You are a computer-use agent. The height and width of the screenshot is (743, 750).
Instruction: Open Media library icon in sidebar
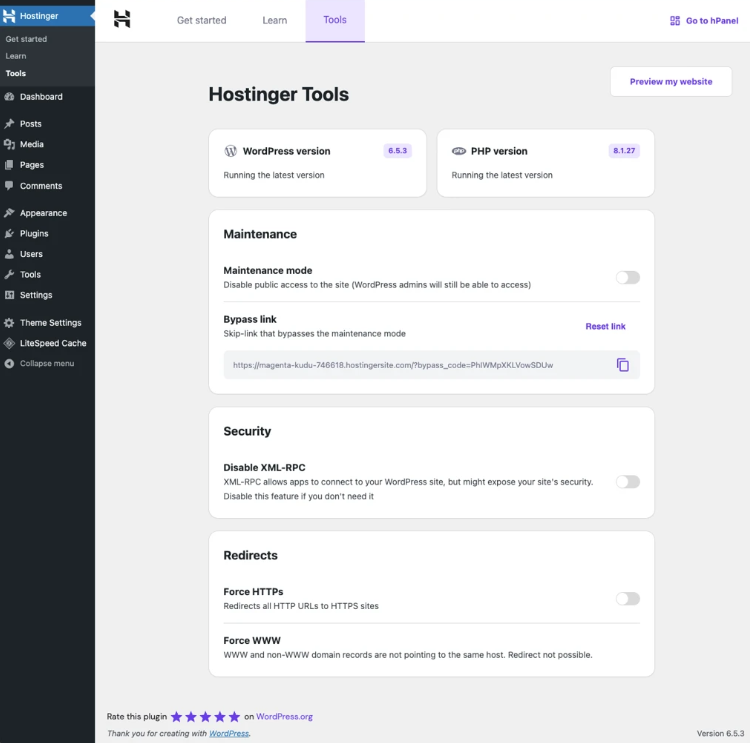[9, 144]
